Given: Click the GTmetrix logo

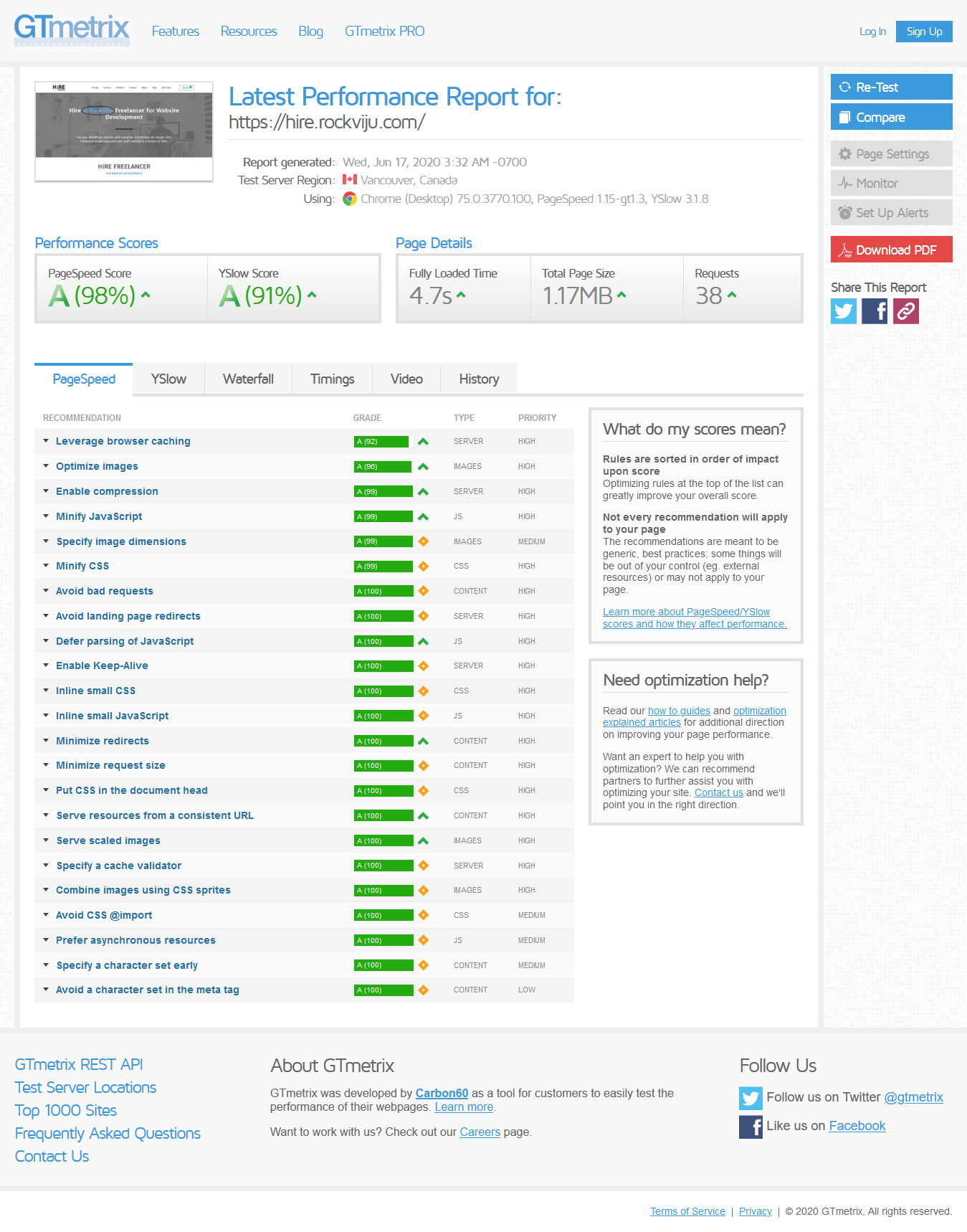Looking at the screenshot, I should [x=72, y=29].
